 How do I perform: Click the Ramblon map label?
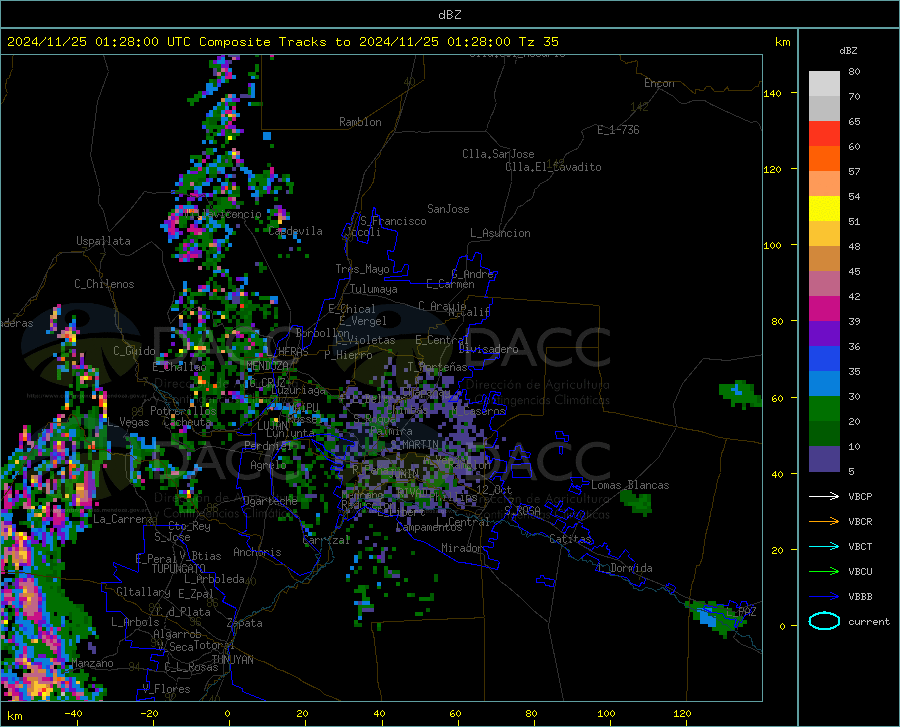coord(360,122)
